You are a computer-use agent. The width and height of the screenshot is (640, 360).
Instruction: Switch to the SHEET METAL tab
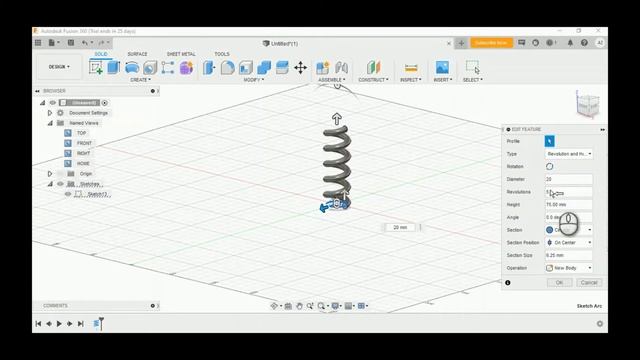[181, 54]
